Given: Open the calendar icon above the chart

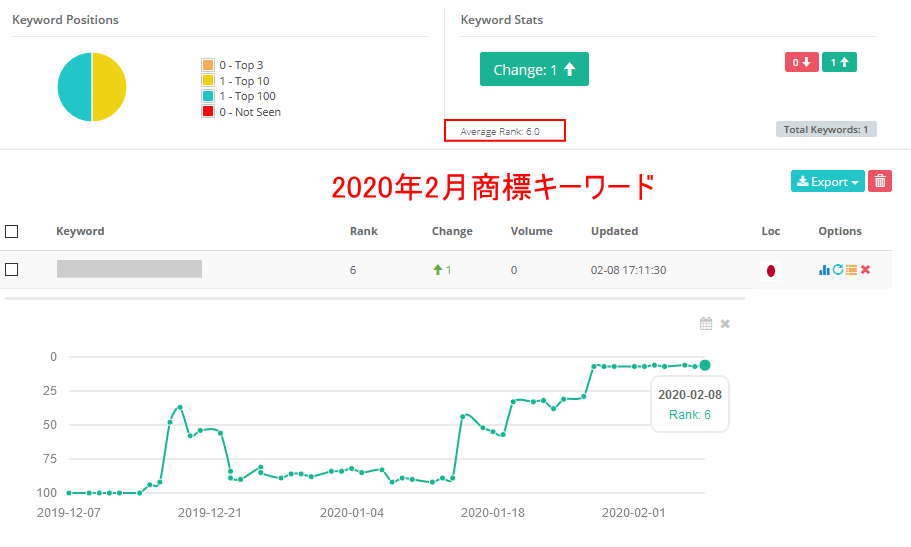Looking at the screenshot, I should (x=705, y=323).
